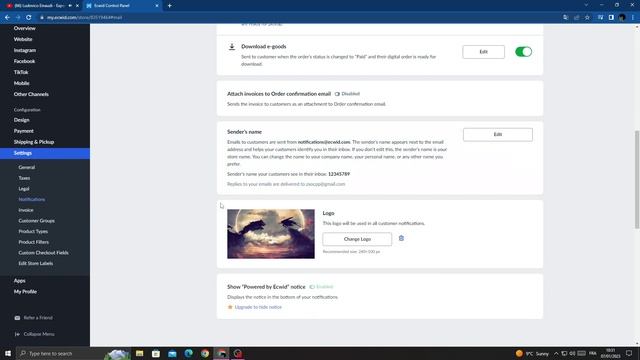This screenshot has width=640, height=360.
Task: Edit the Download e-goods notification
Action: click(x=484, y=52)
